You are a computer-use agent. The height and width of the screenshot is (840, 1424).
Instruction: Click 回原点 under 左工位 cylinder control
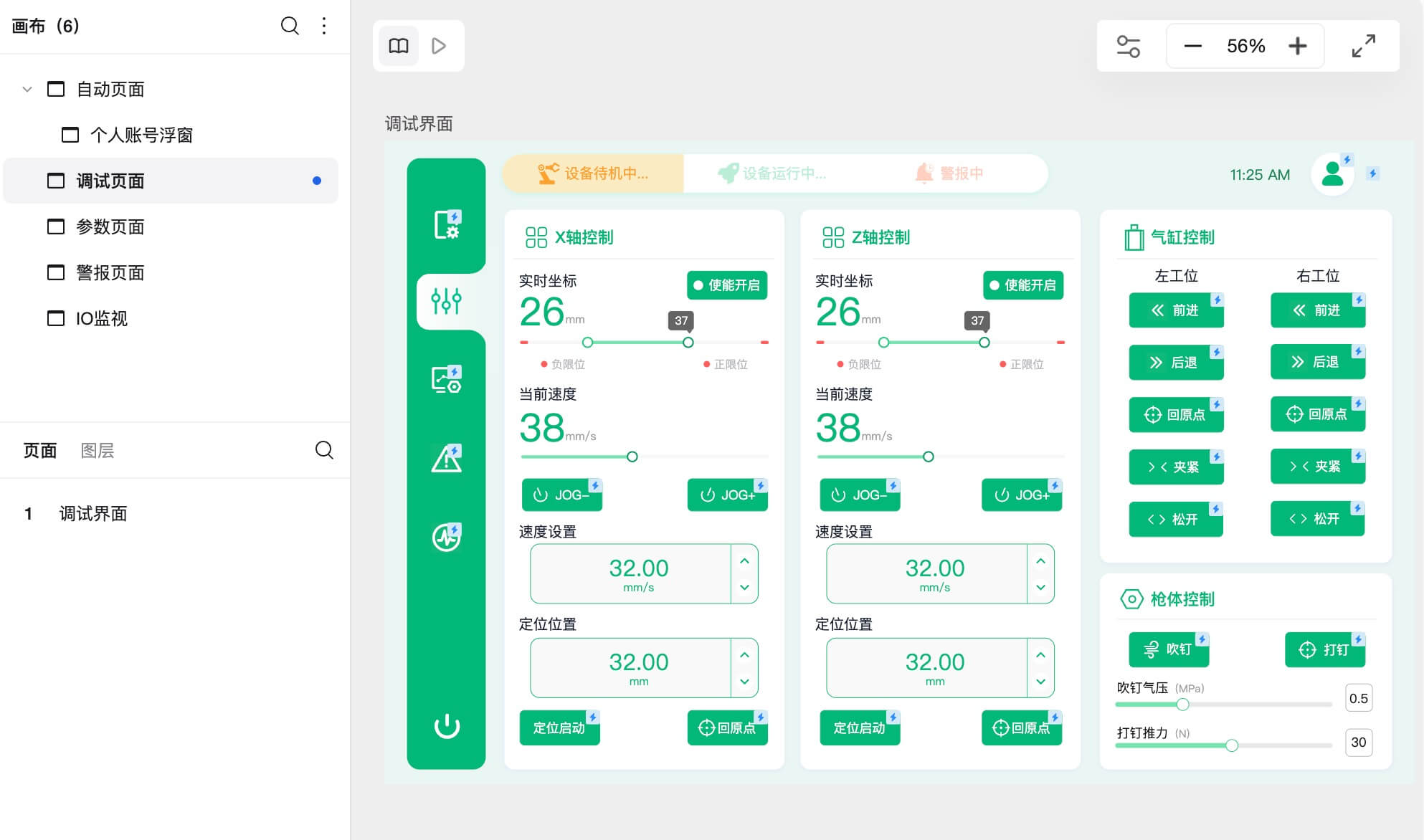pos(1176,414)
